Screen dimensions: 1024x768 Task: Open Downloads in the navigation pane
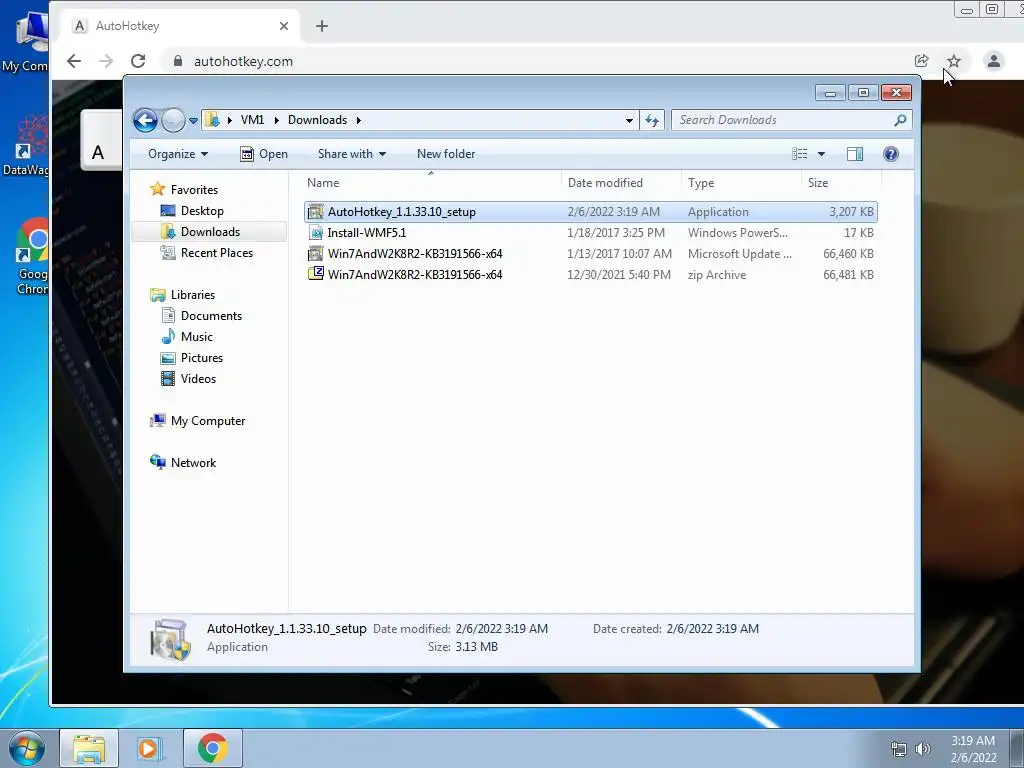(210, 232)
